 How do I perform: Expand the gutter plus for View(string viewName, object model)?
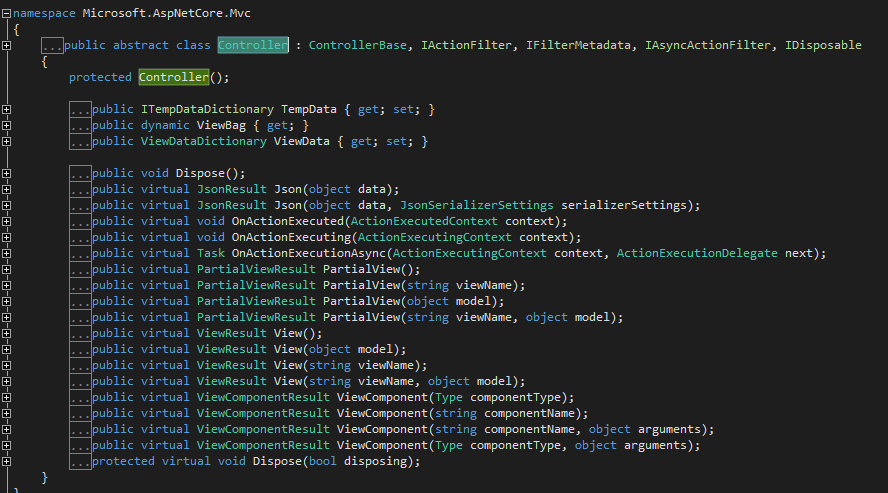[x=6, y=381]
